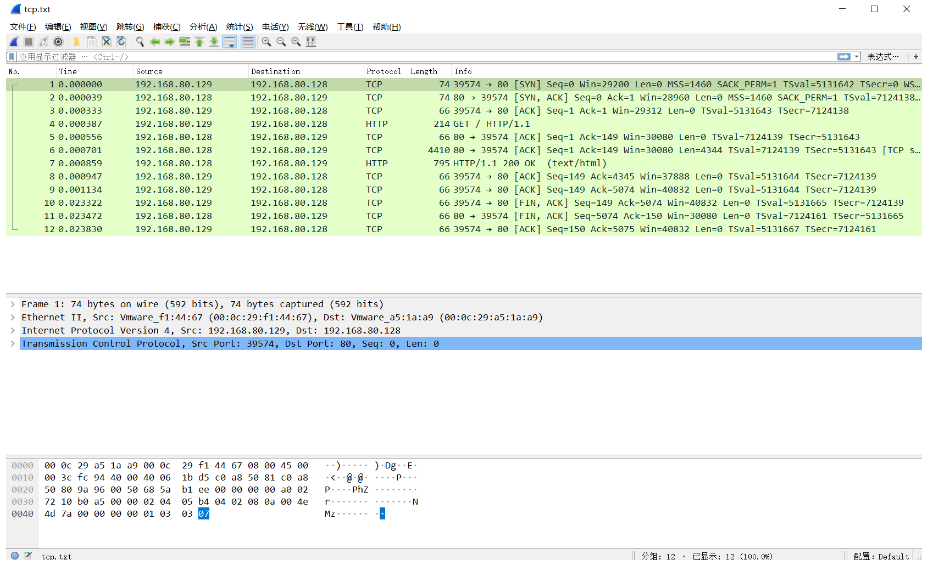This screenshot has width=934, height=573.
Task: Go back in packet history arrow
Action: coord(155,42)
